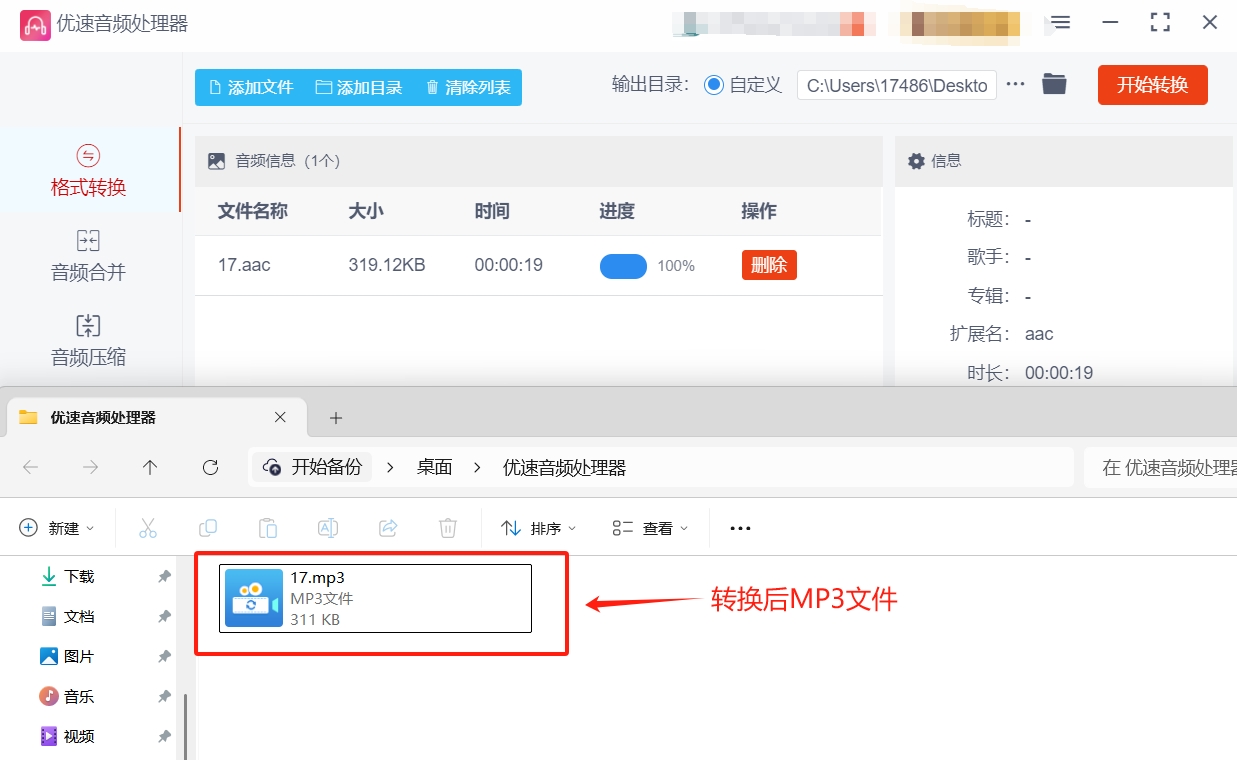
Task: Click the 开始备份 breadcrumb button
Action: (313, 467)
